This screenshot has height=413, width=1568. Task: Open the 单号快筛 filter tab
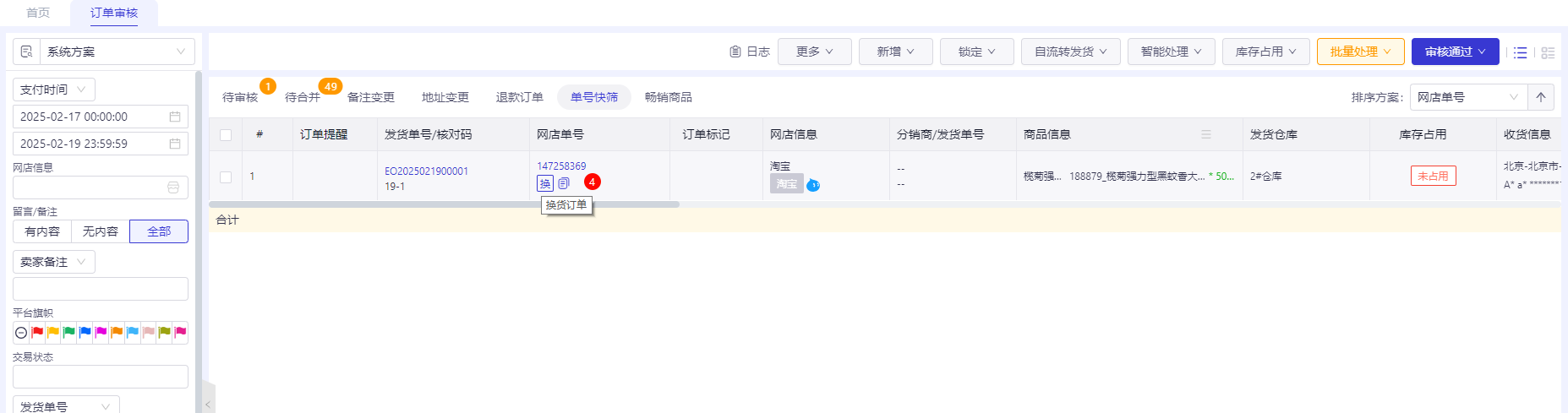[594, 97]
